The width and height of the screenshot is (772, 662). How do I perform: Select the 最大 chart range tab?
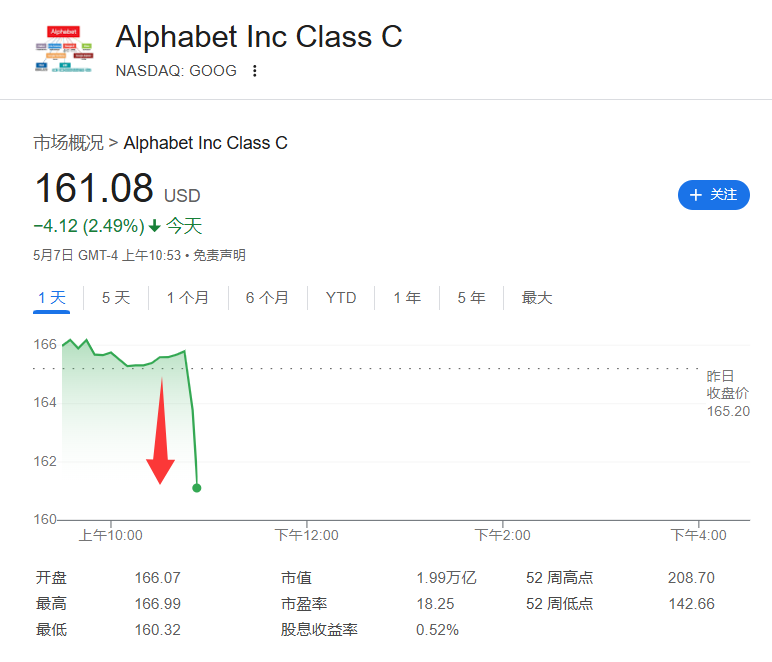pos(537,298)
